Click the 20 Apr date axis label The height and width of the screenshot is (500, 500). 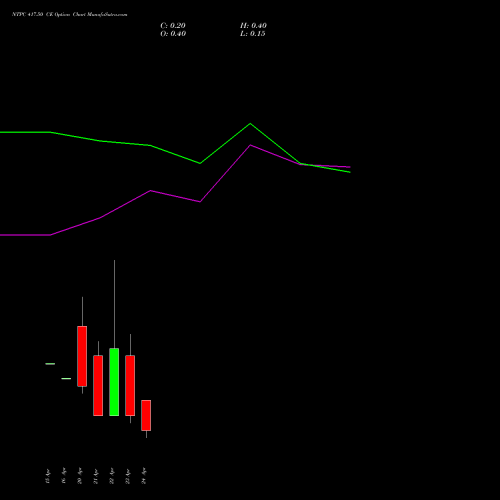pyautogui.click(x=80, y=476)
